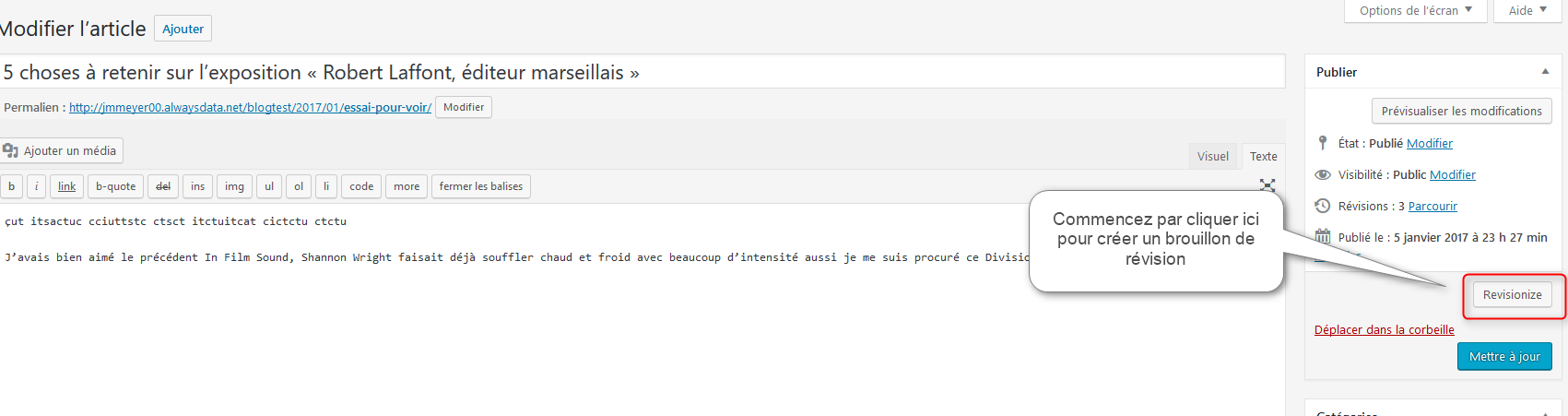Expand the Aide help dropdown
This screenshot has height=416, width=1568.
coord(1527,11)
